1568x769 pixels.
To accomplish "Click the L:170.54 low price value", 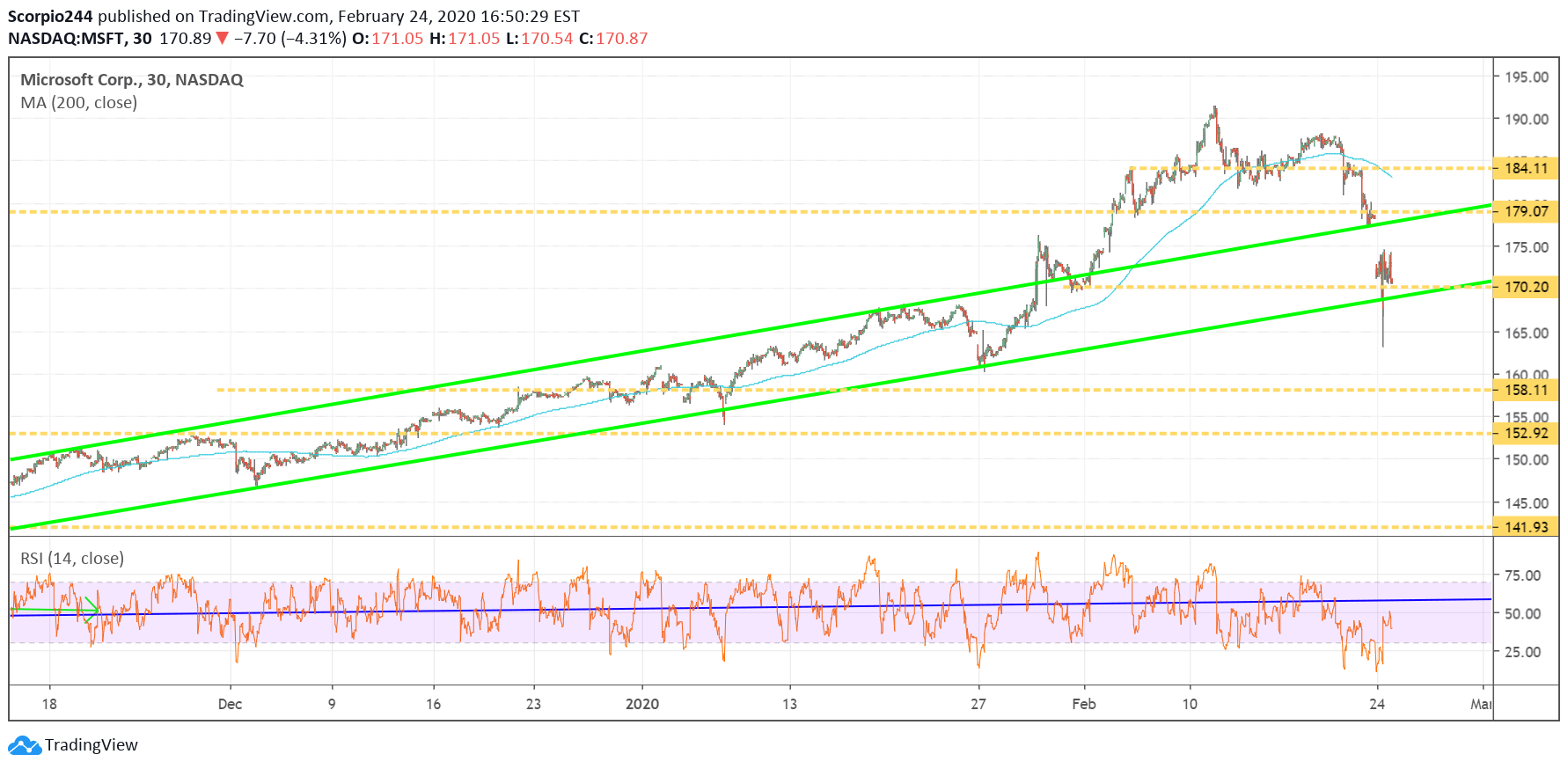I will tap(539, 39).
